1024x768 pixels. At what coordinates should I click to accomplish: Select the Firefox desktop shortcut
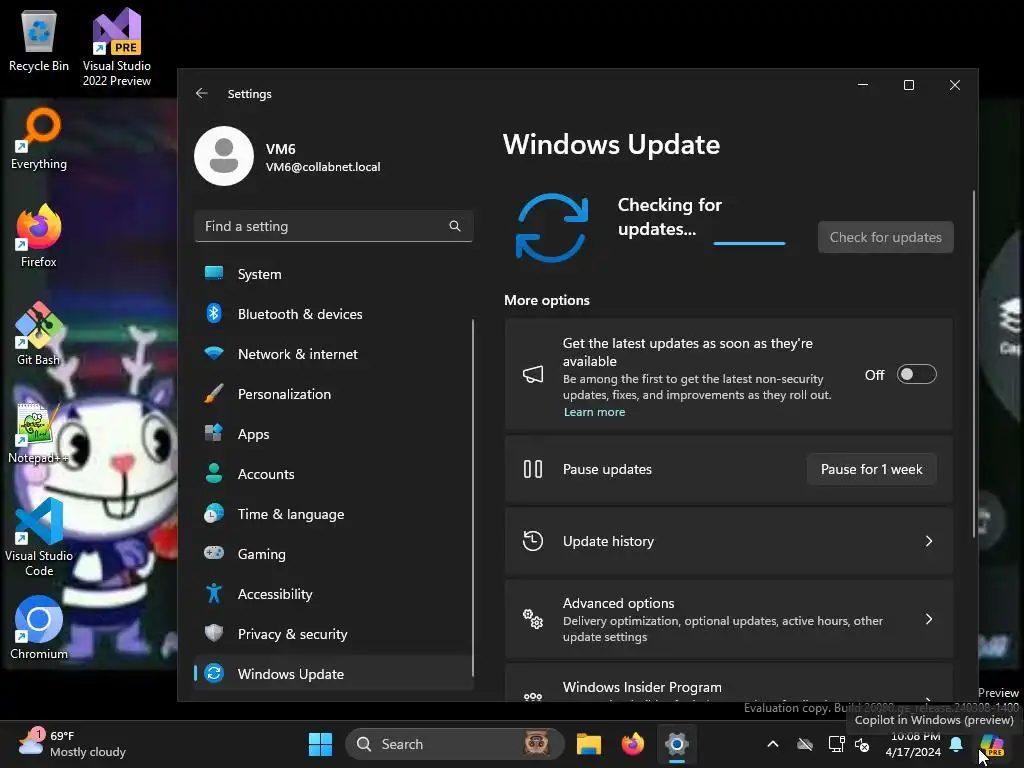tap(39, 236)
